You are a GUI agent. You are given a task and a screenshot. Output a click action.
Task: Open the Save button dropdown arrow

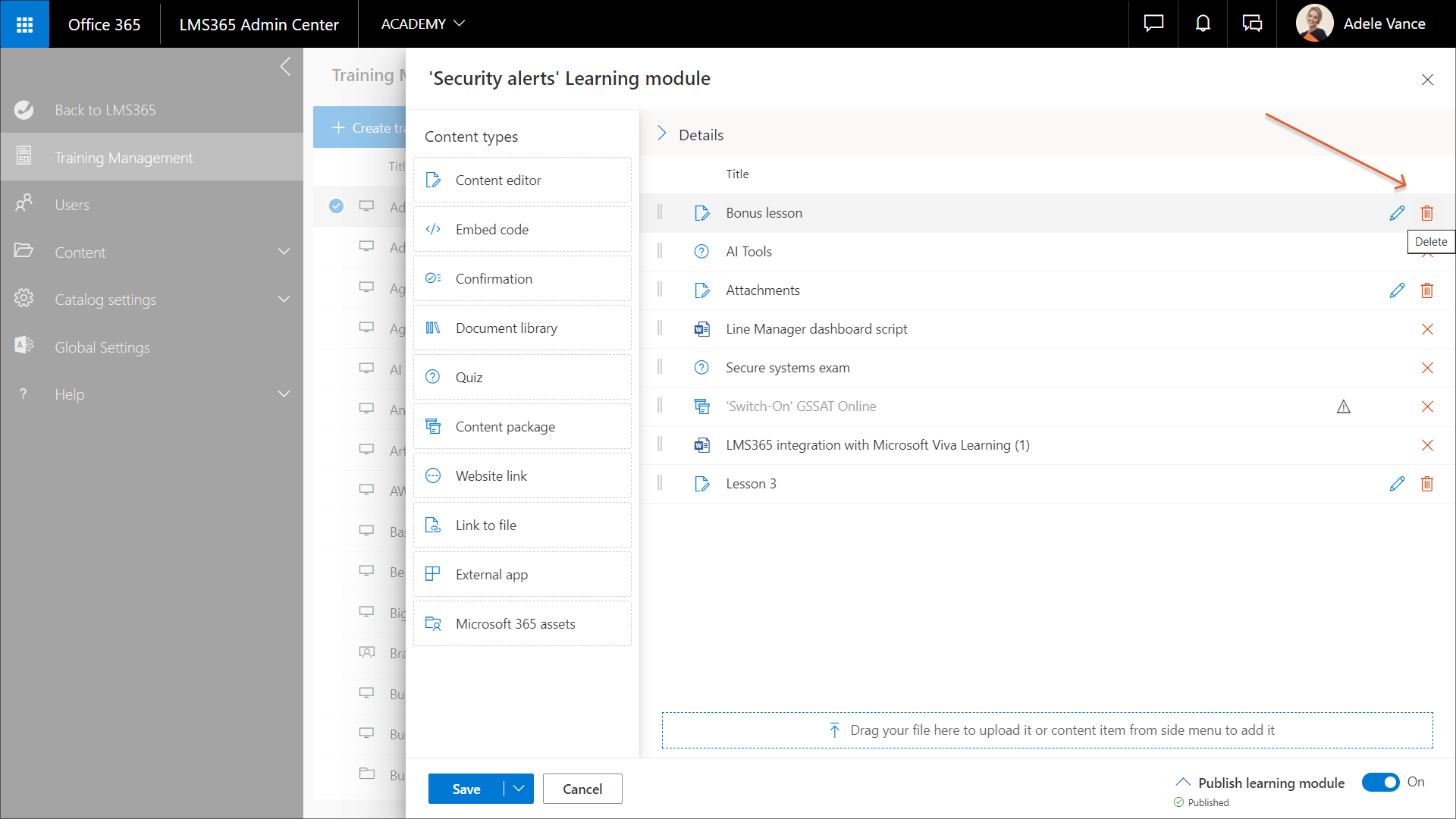(x=519, y=789)
